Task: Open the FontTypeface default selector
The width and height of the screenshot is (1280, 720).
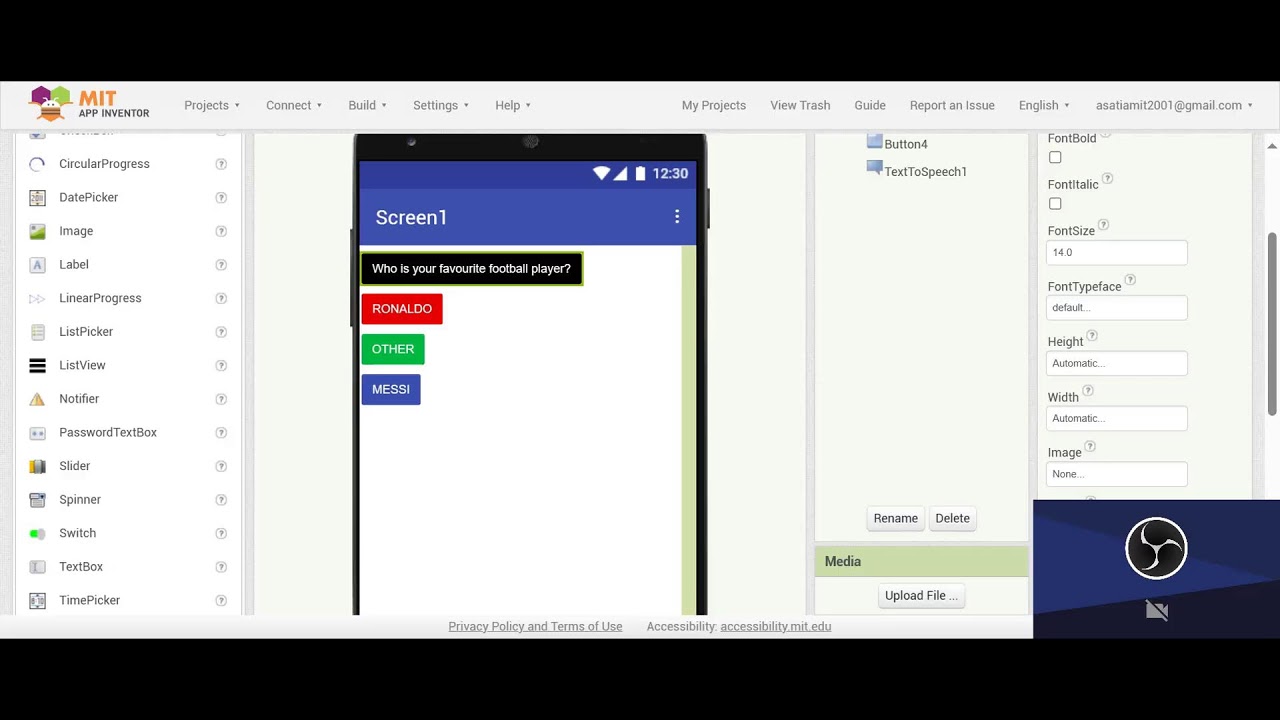Action: (1117, 308)
